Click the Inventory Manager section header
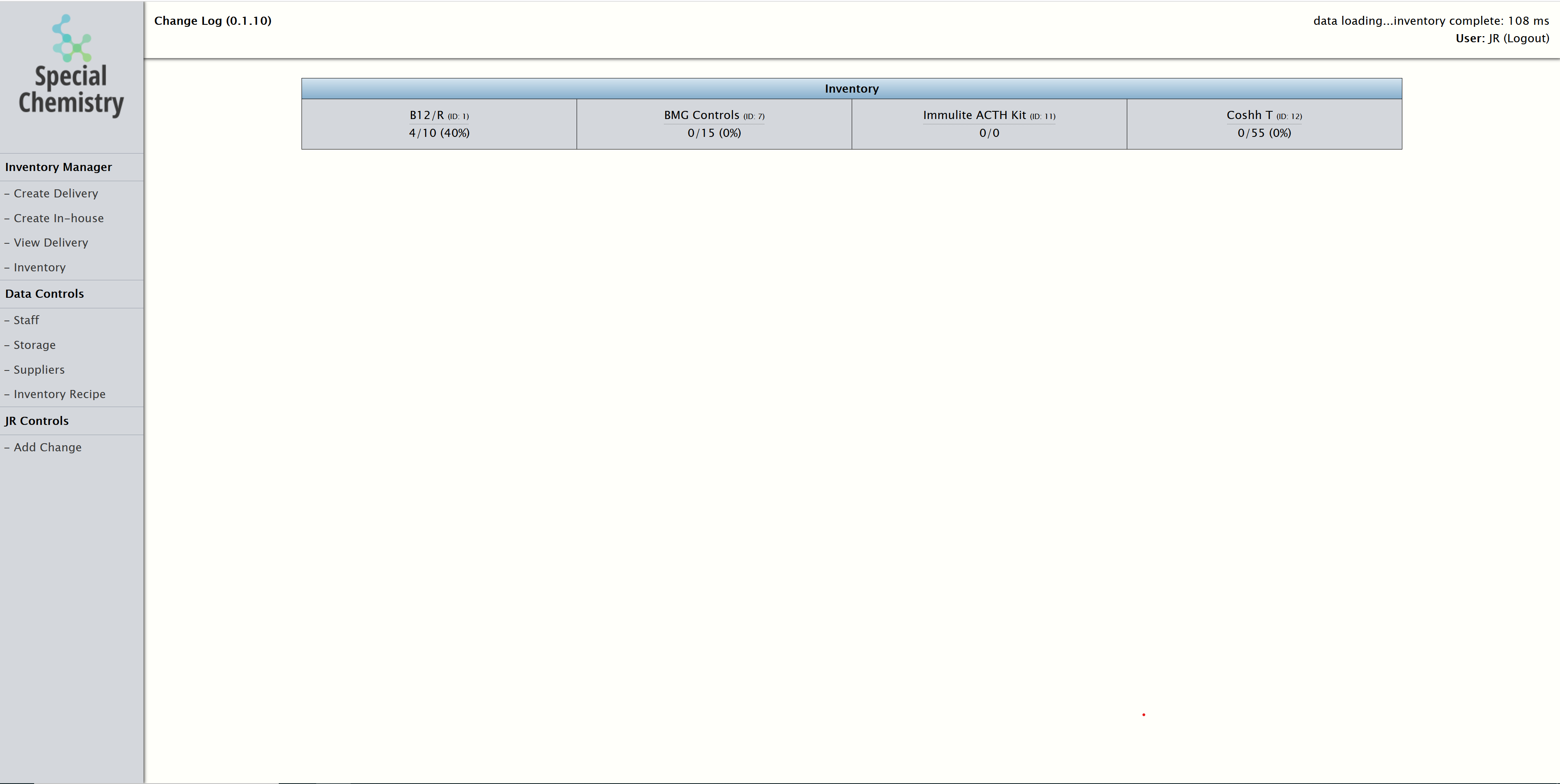Viewport: 1560px width, 784px height. click(x=58, y=167)
